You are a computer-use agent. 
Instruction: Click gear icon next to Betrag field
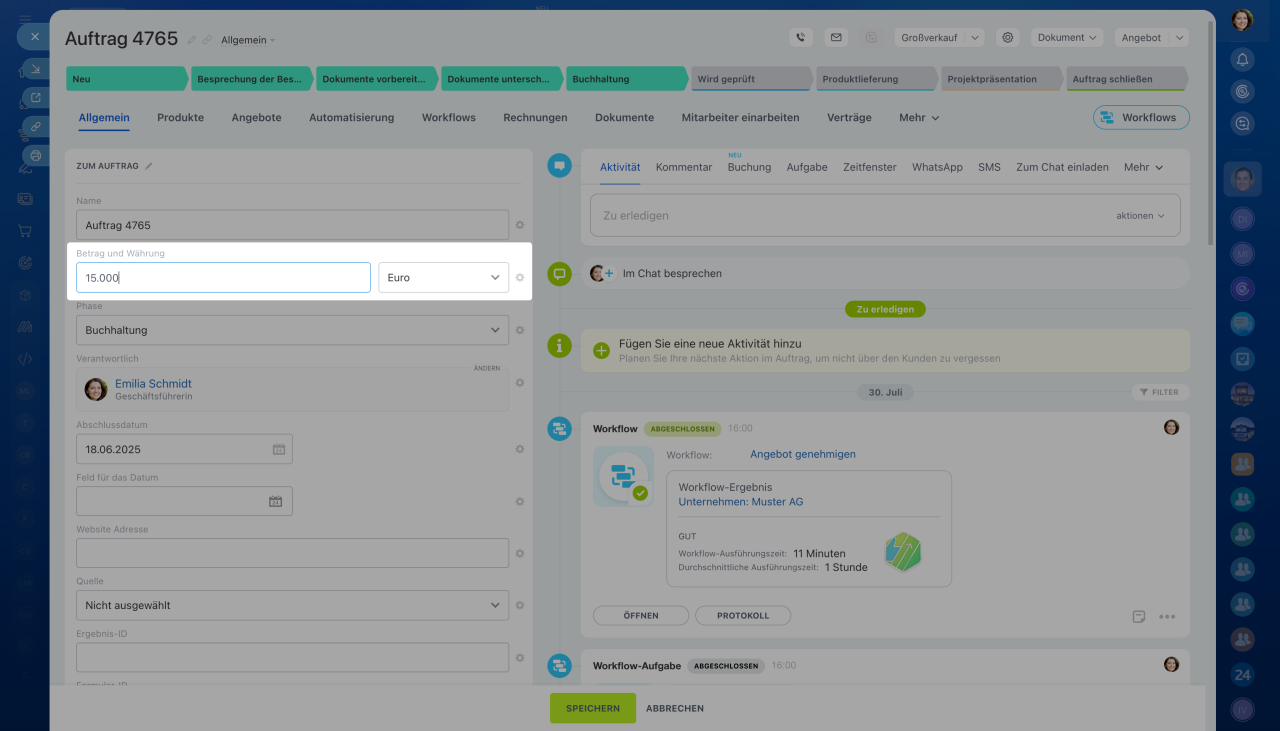pos(520,277)
